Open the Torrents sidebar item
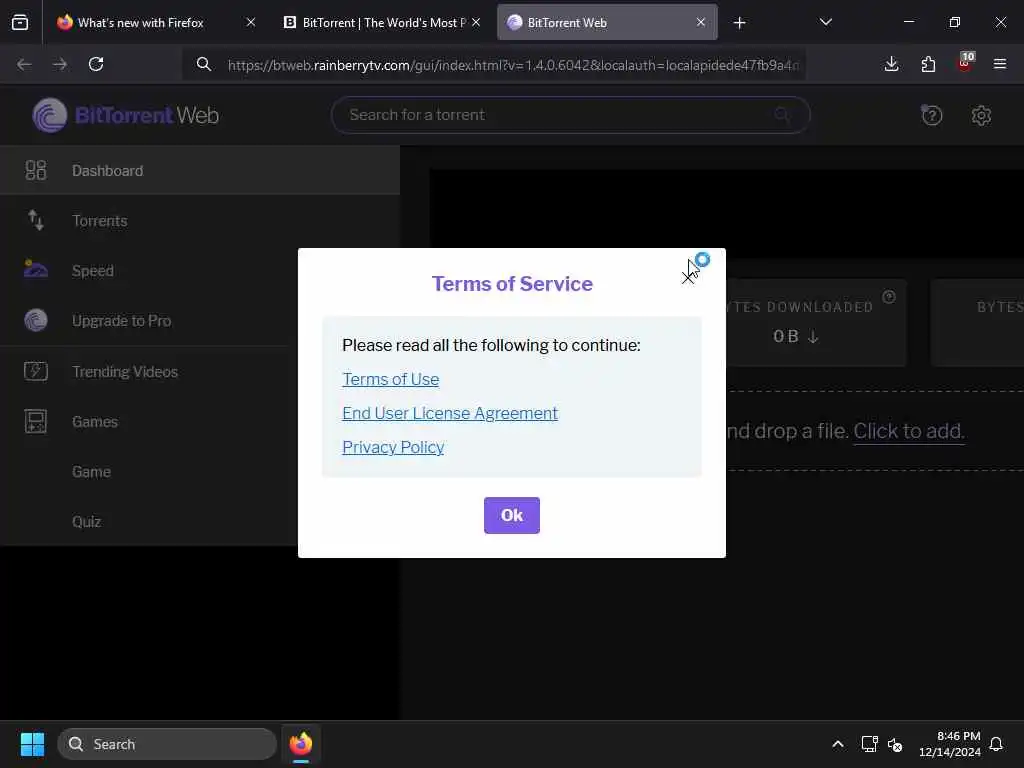Image resolution: width=1024 pixels, height=768 pixels. (x=200, y=221)
